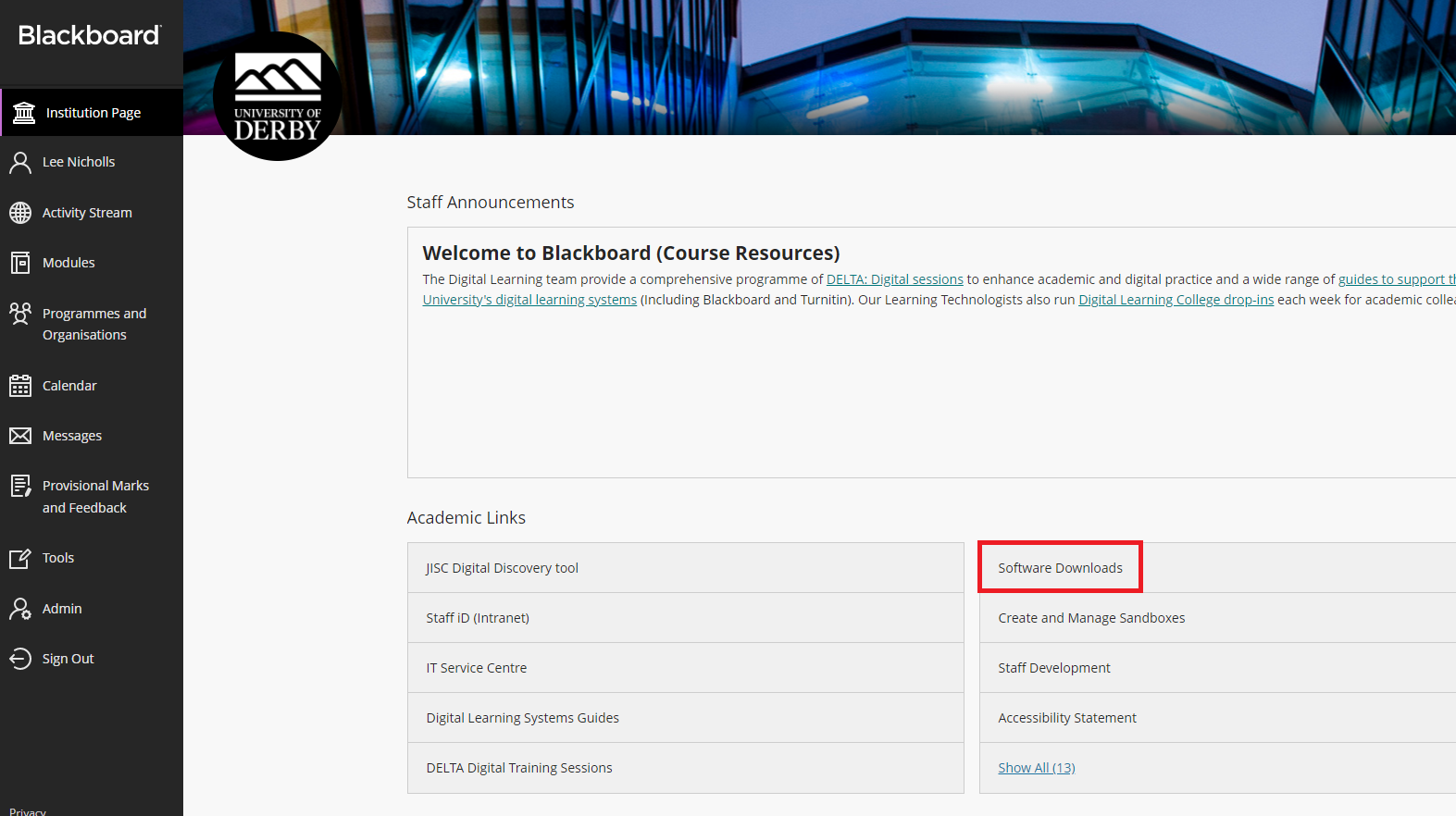Click the Admin user icon
The image size is (1456, 816).
click(x=20, y=609)
